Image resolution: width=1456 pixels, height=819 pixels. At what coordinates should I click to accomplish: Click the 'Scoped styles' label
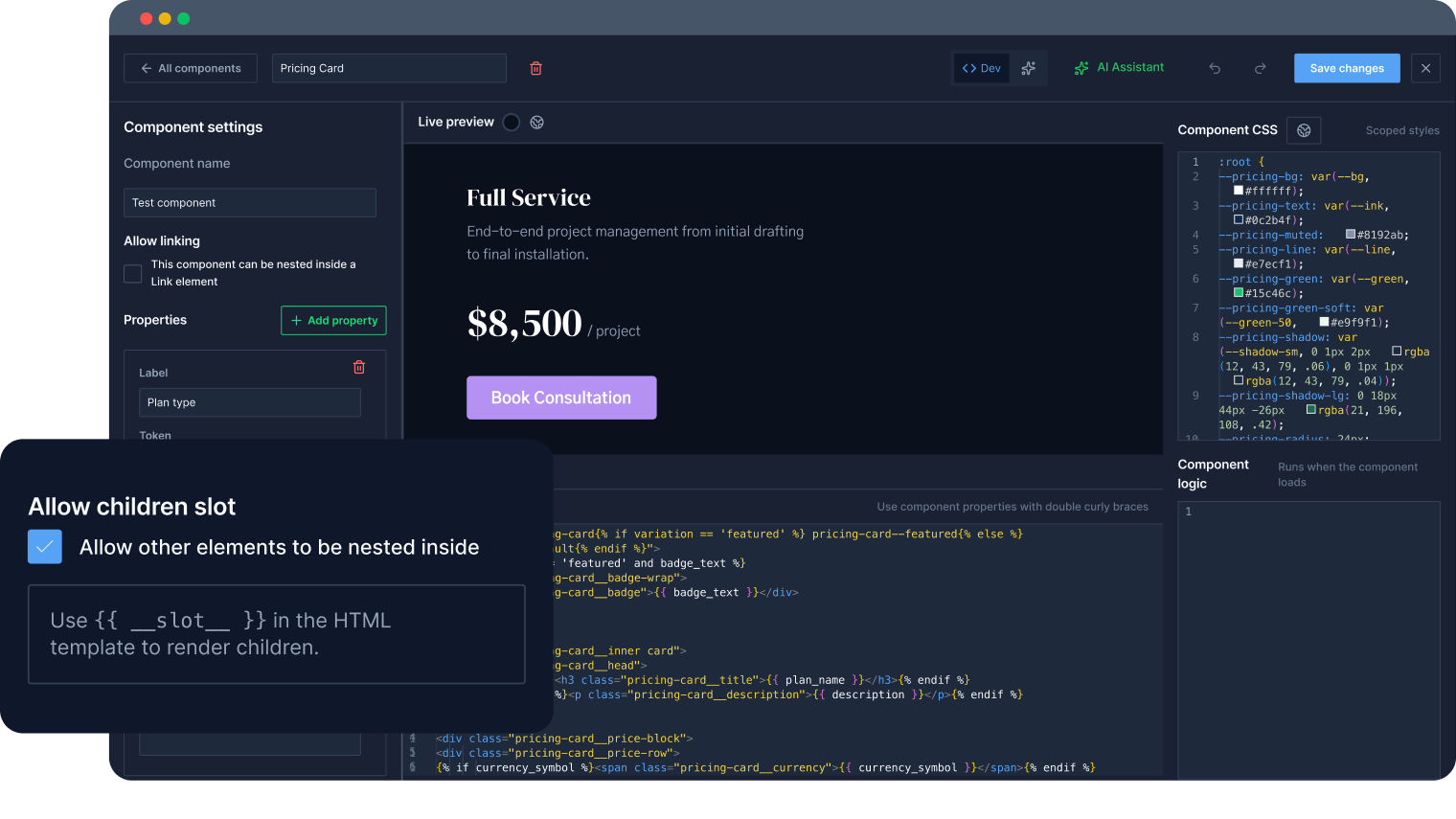click(1402, 130)
